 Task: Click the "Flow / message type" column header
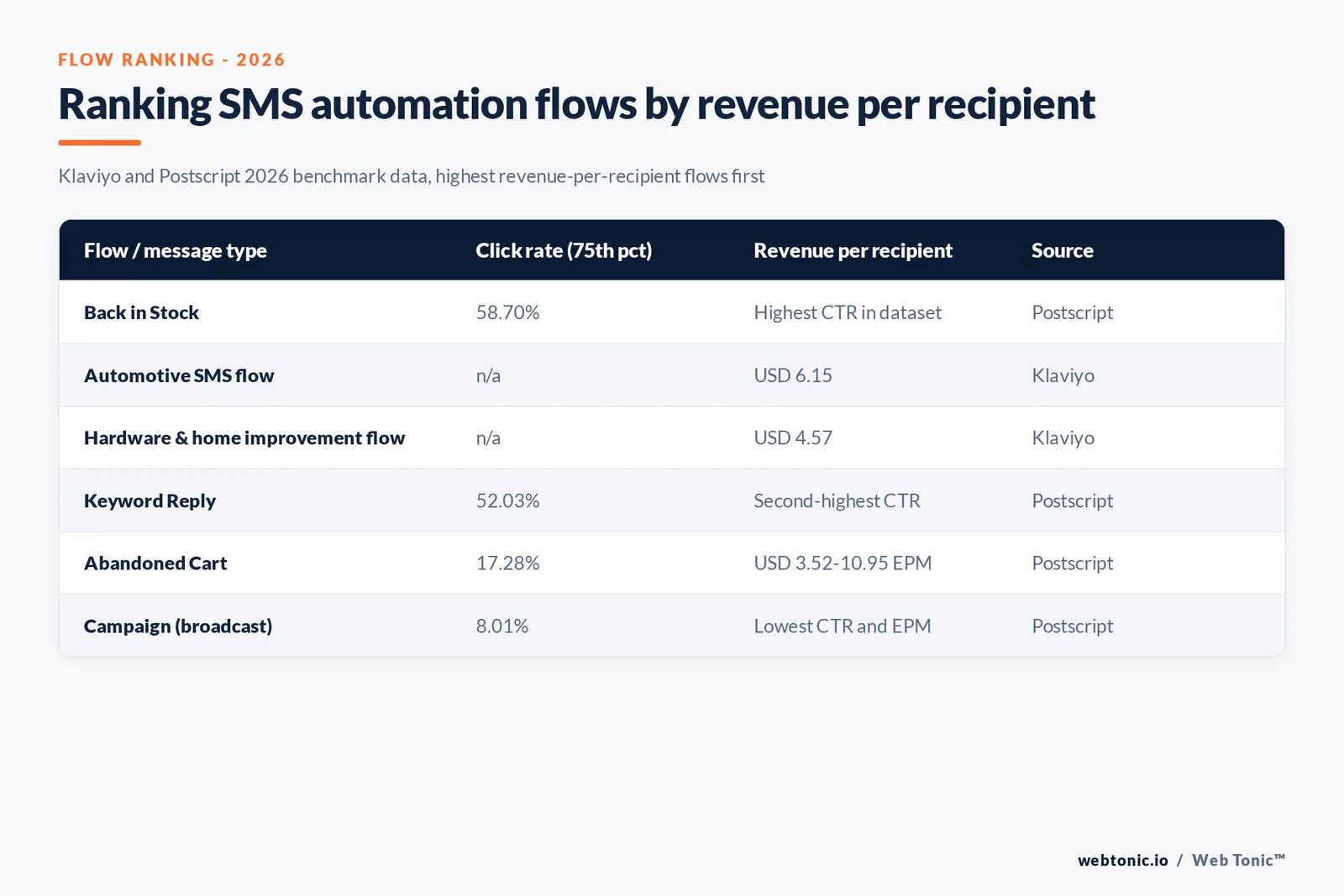click(x=175, y=250)
